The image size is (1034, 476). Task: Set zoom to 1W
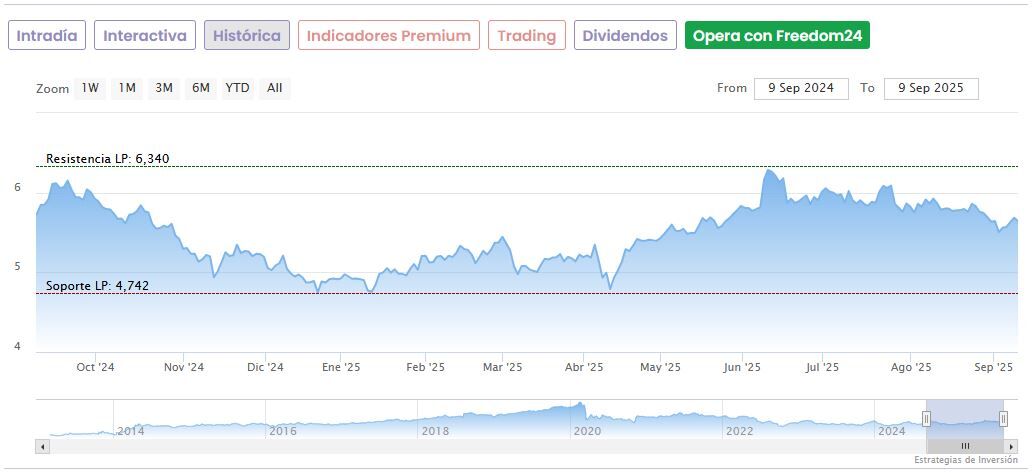(x=90, y=88)
